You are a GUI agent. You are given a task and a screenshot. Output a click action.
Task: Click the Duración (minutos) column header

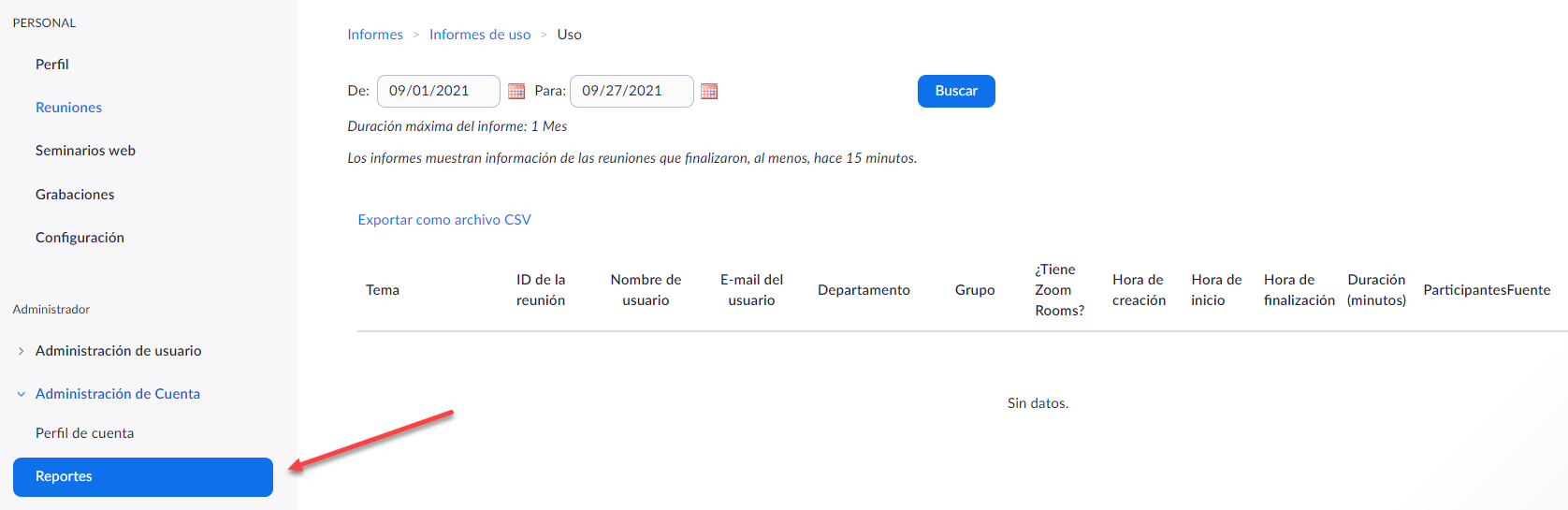coord(1376,290)
